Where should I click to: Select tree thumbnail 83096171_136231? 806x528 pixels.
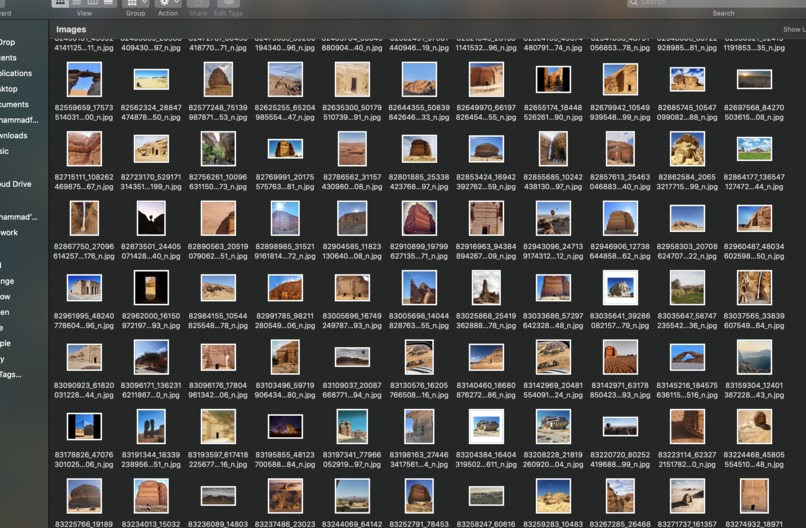click(151, 357)
